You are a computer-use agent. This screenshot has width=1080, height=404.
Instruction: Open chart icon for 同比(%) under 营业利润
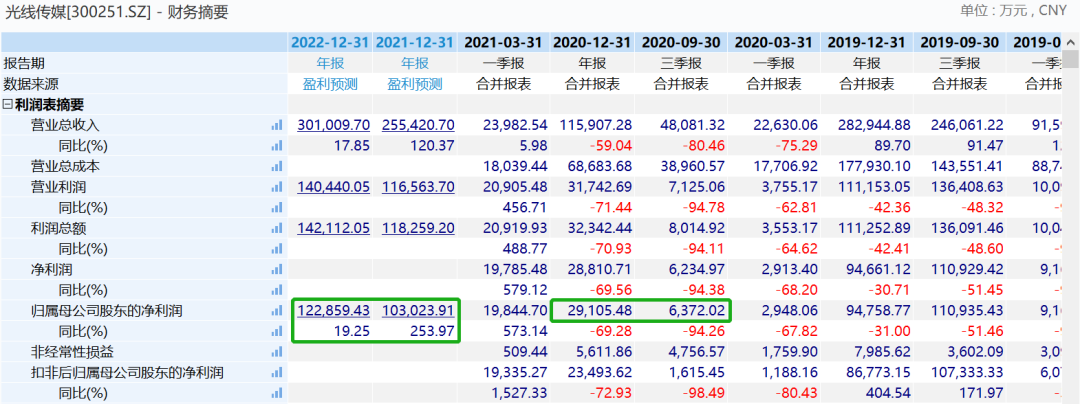pos(277,208)
